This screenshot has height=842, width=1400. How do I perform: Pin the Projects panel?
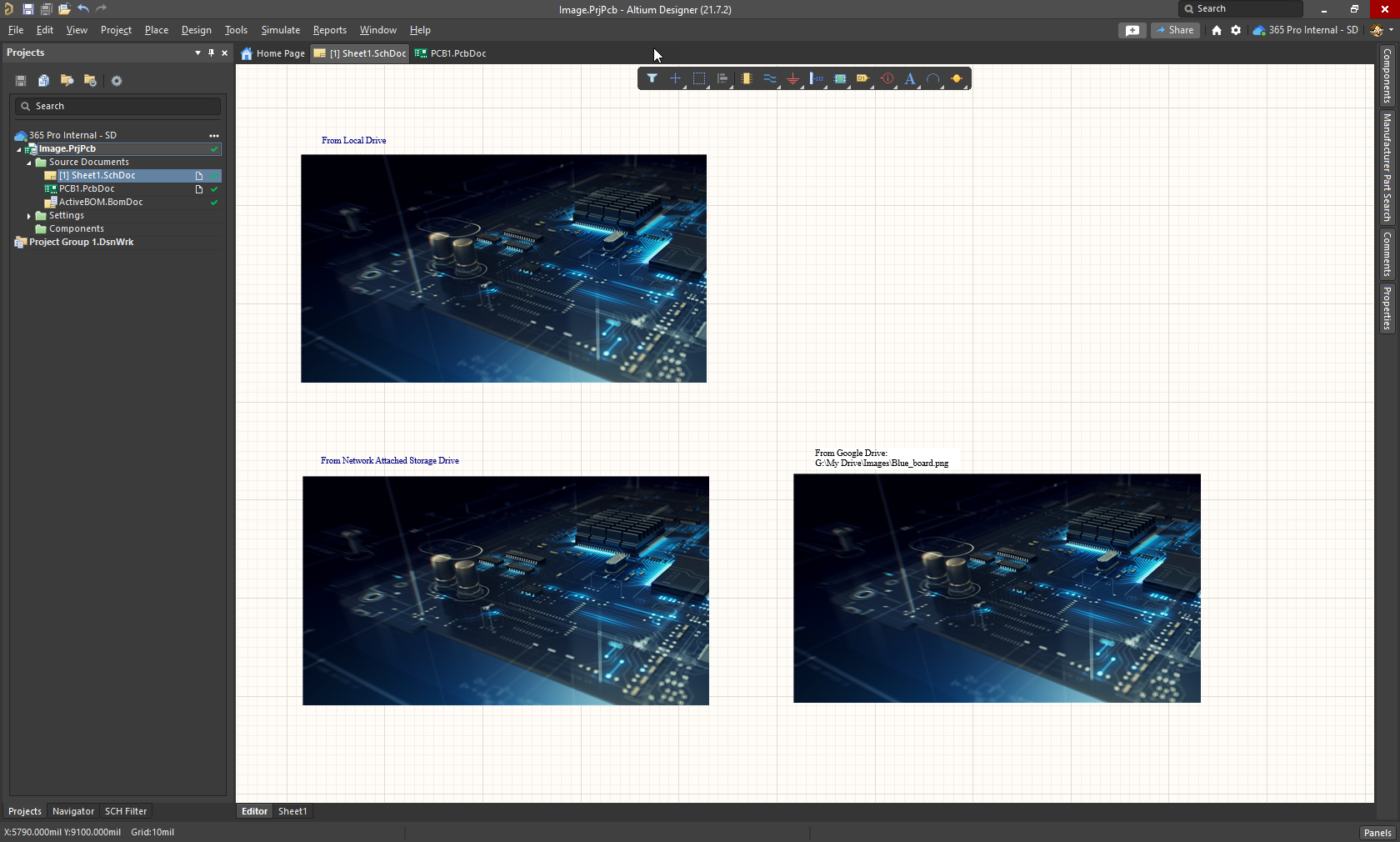click(211, 53)
